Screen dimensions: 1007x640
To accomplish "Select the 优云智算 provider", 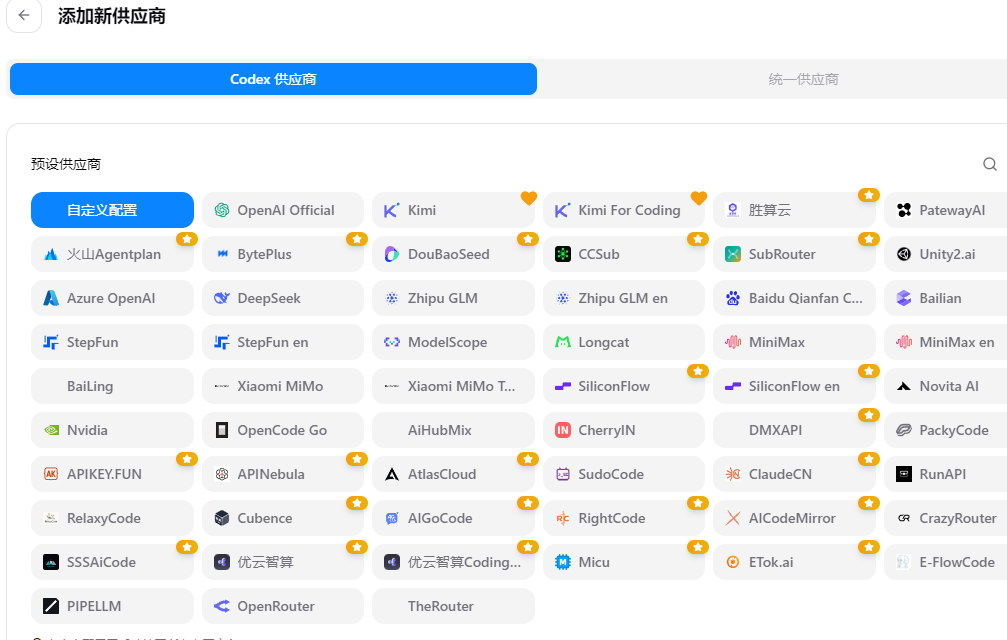I will [283, 562].
